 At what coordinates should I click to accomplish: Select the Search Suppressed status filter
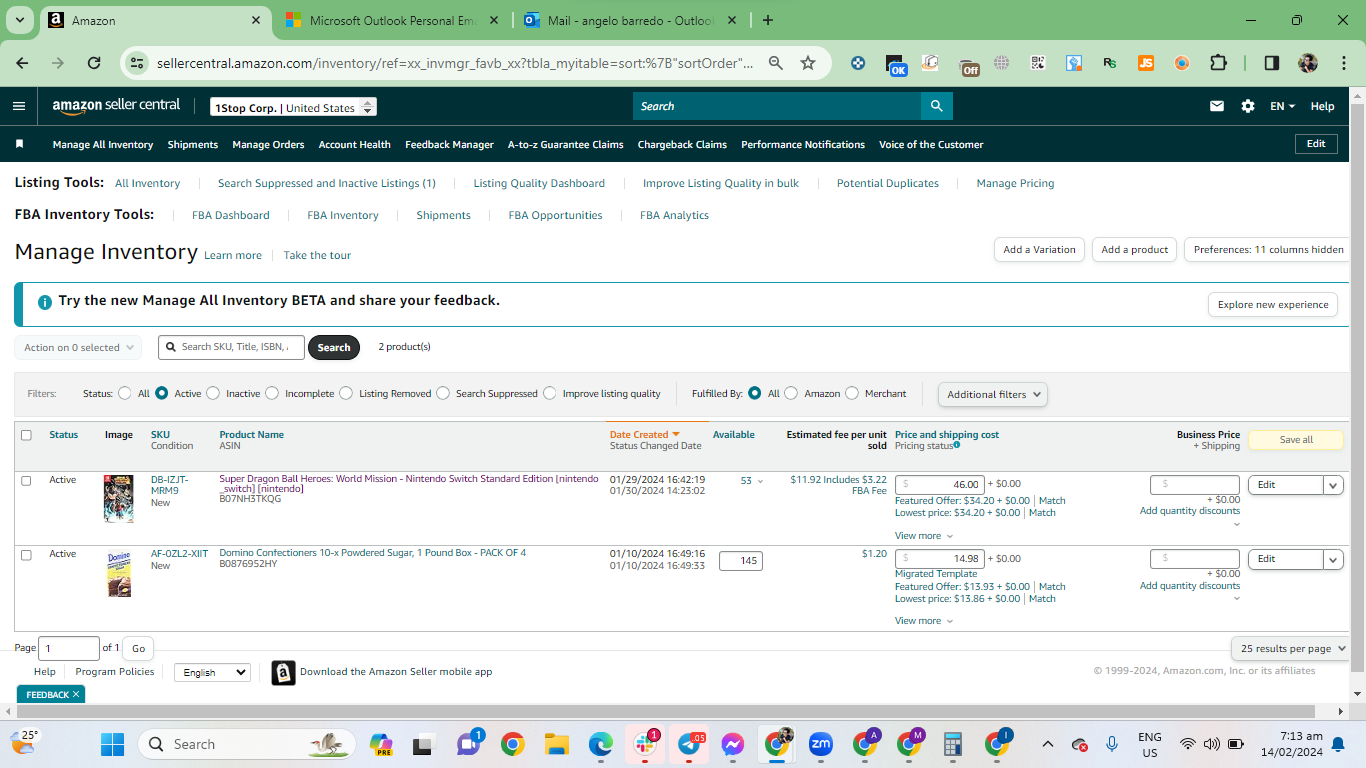tap(443, 393)
